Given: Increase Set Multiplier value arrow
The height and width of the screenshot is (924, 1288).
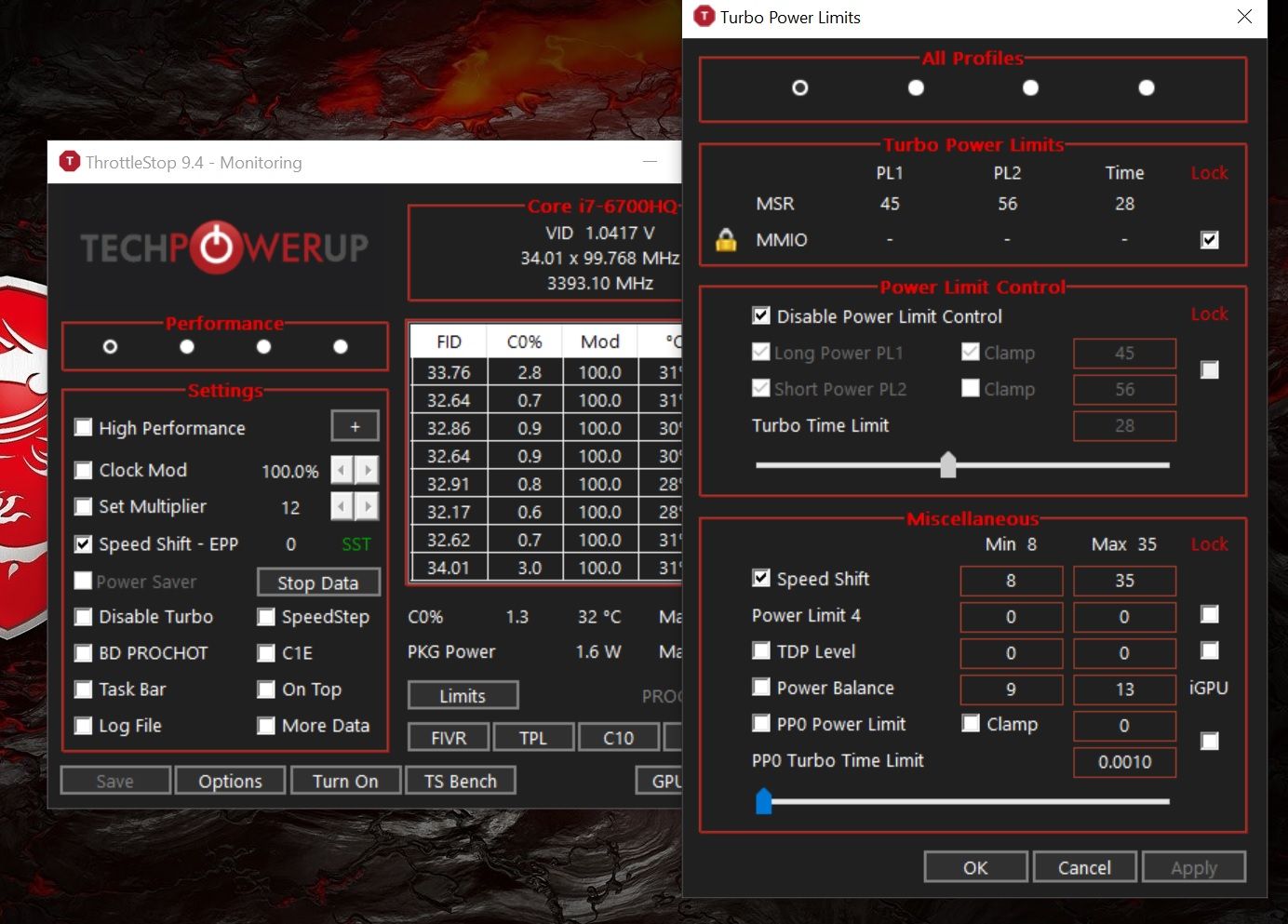Looking at the screenshot, I should click(369, 506).
